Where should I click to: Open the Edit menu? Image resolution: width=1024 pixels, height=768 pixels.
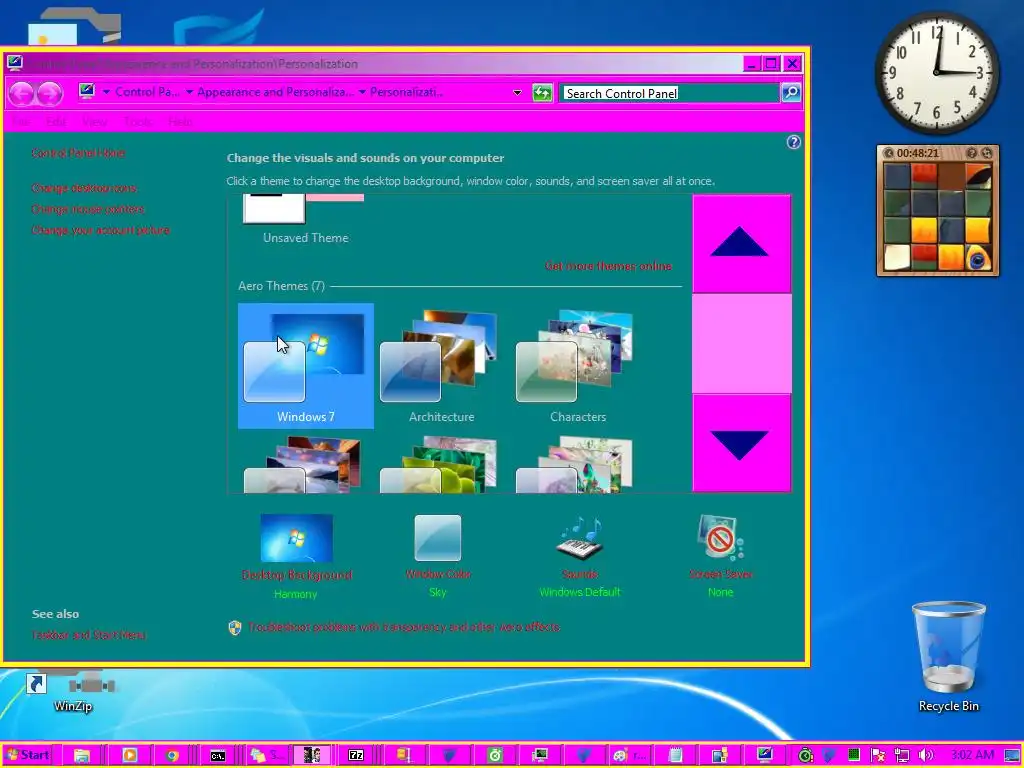pos(56,121)
